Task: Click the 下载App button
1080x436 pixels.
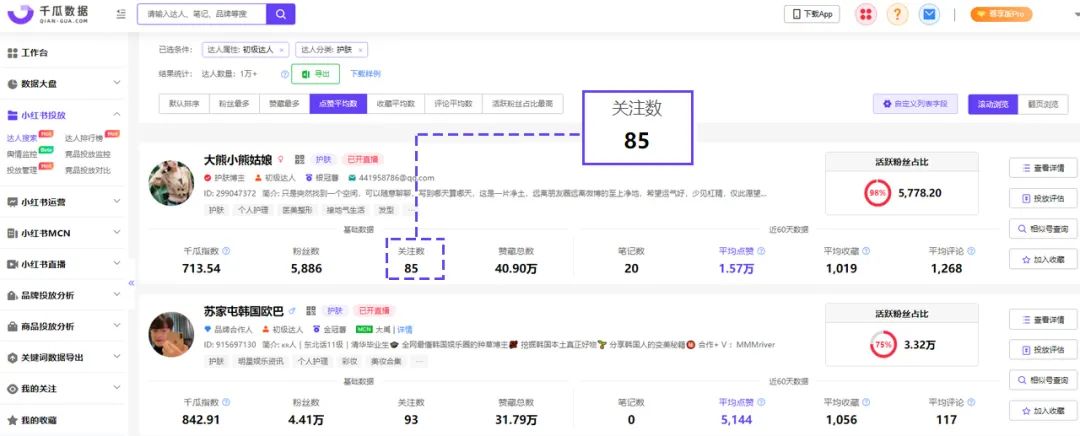Action: [x=812, y=14]
